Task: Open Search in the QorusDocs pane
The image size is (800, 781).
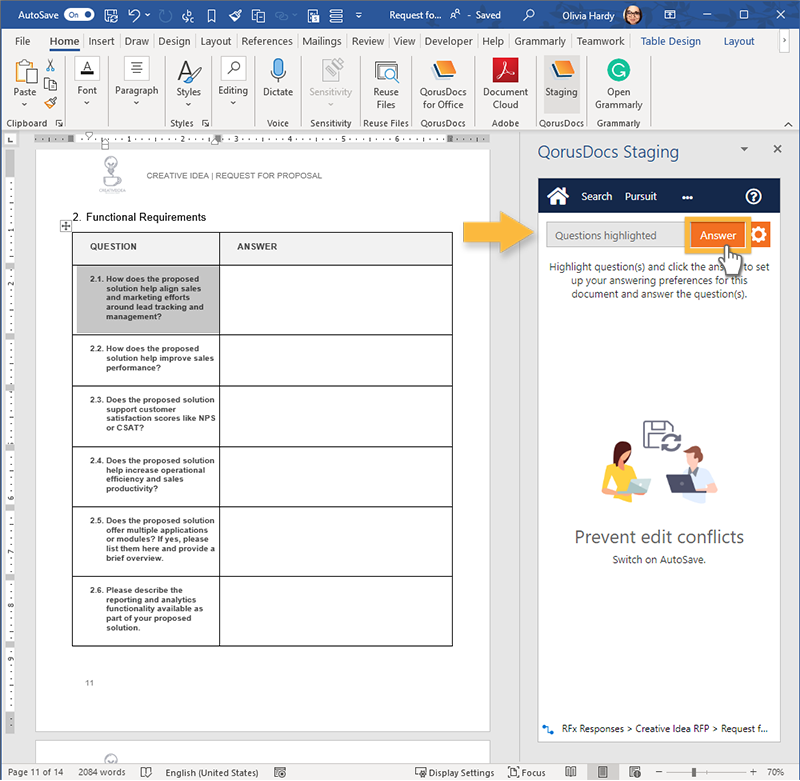Action: [596, 197]
